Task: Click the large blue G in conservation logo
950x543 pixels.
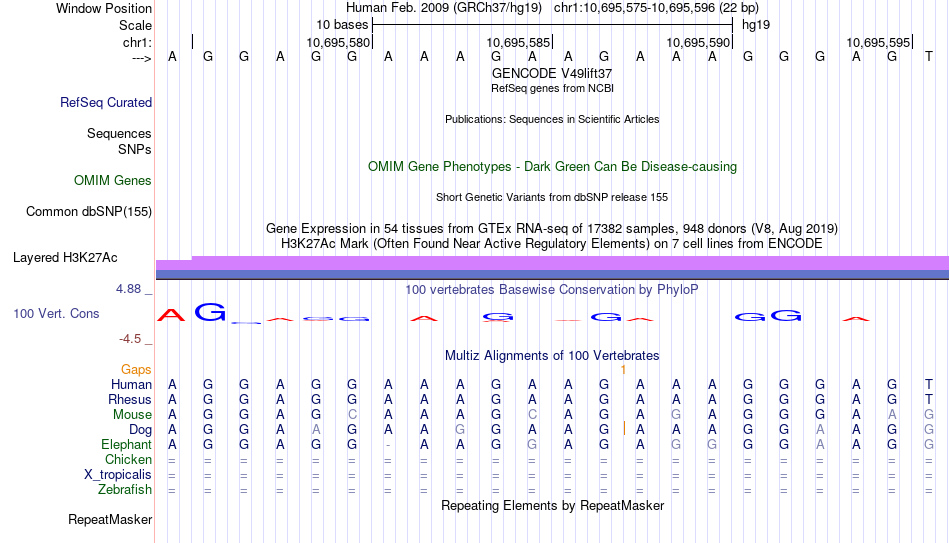Action: (210, 312)
